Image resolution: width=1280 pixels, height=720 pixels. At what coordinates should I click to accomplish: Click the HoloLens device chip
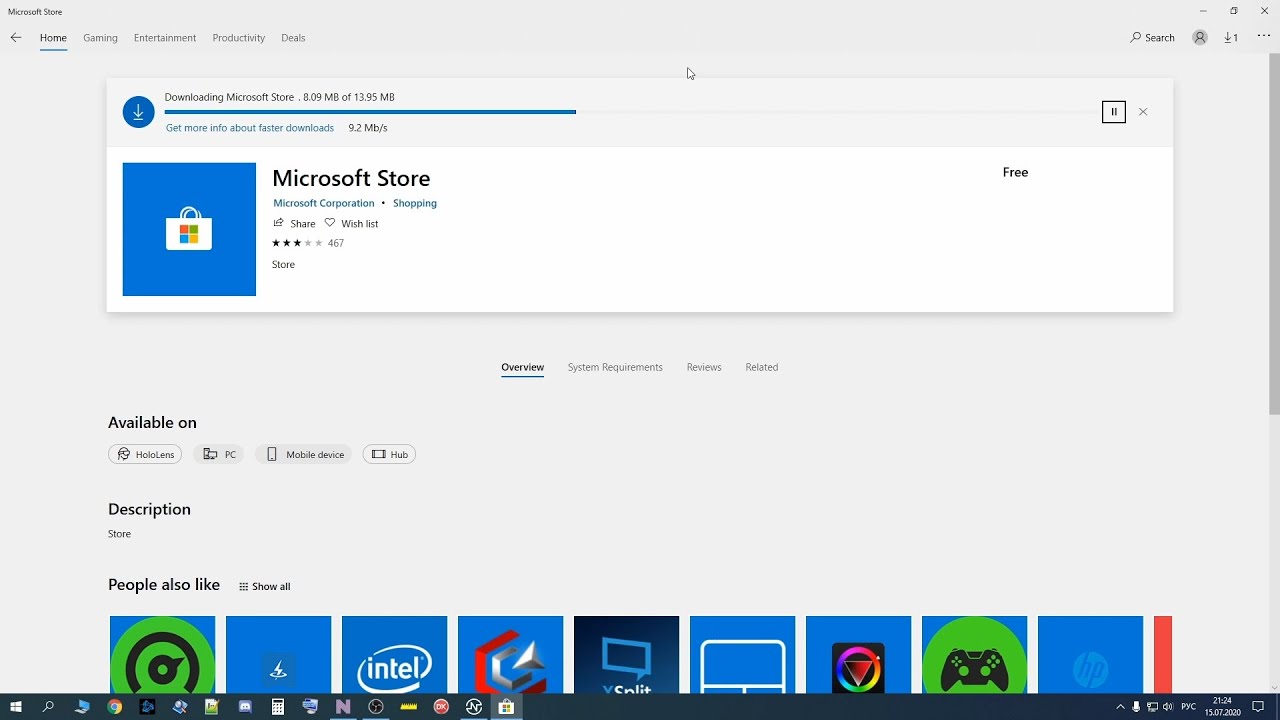coord(145,454)
